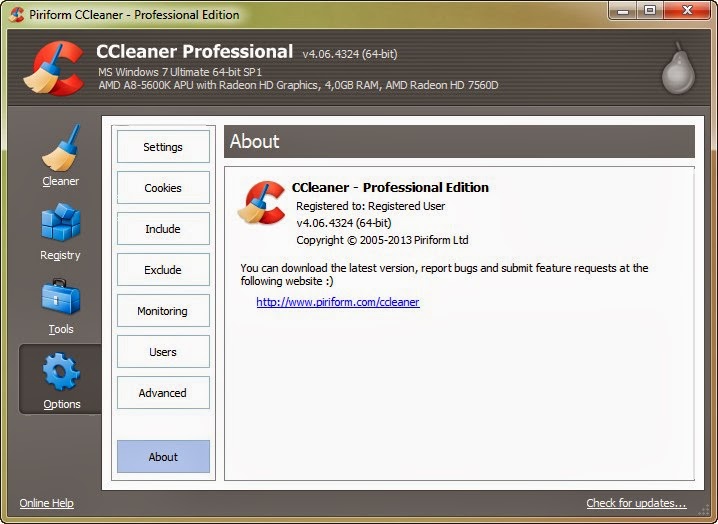
Task: Click the 'CCleaner Professional' header title
Action: 195,51
